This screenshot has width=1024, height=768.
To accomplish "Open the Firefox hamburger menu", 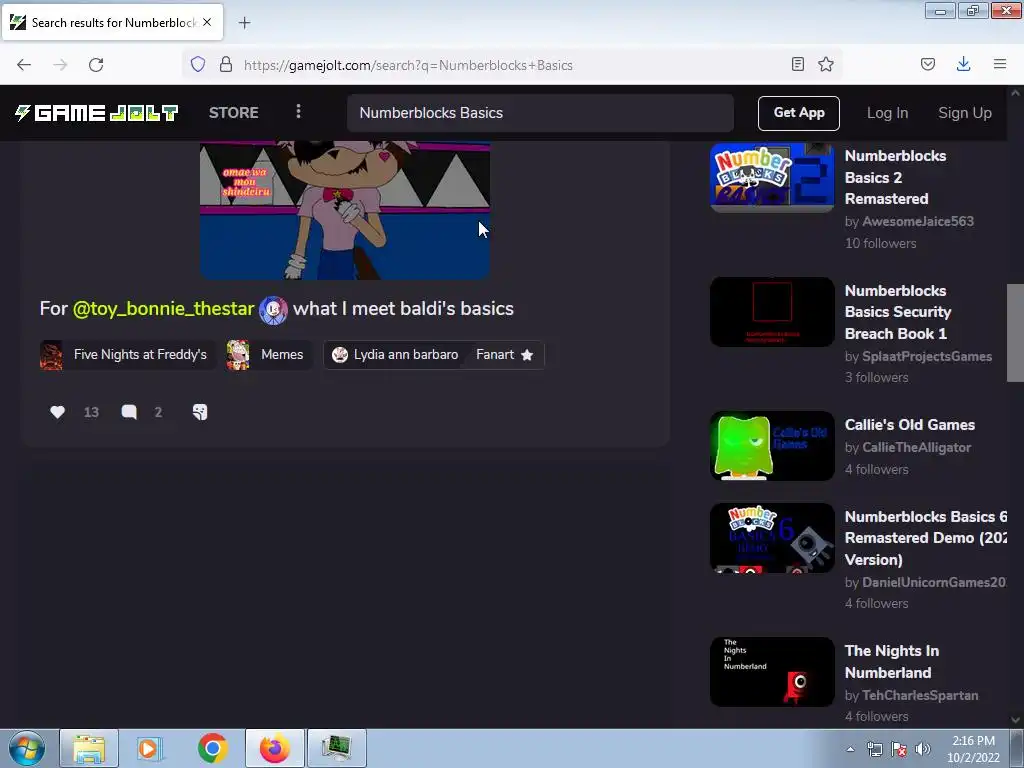I will (1000, 64).
